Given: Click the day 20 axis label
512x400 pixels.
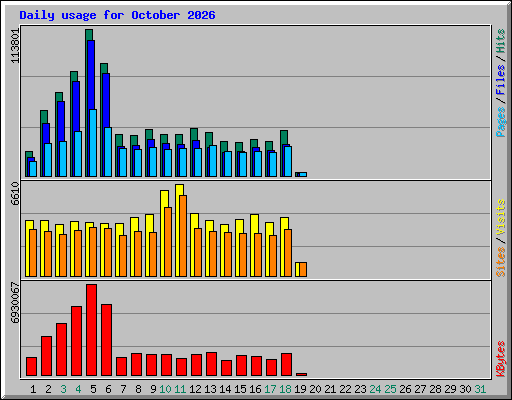Looking at the screenshot, I should point(315,389).
